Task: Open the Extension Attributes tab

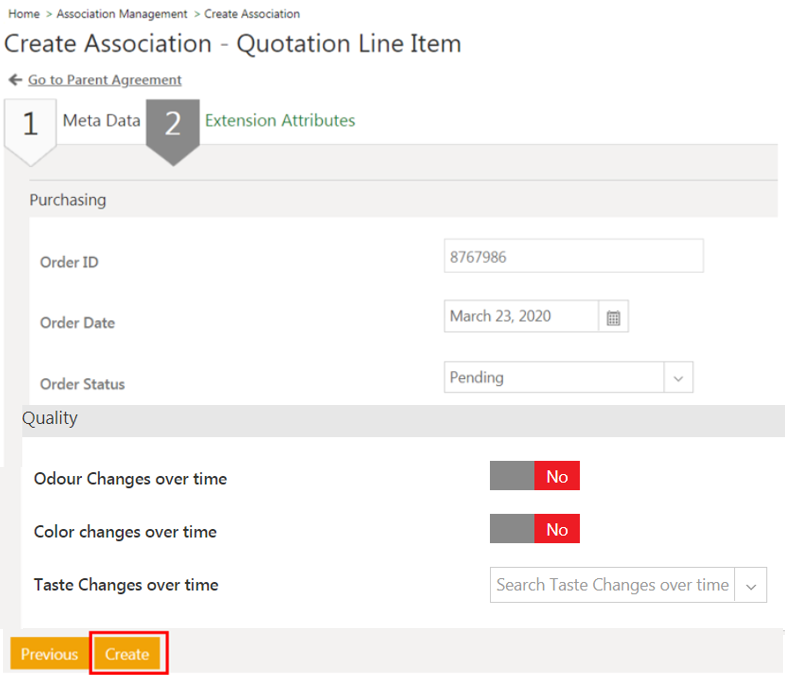Action: 280,121
